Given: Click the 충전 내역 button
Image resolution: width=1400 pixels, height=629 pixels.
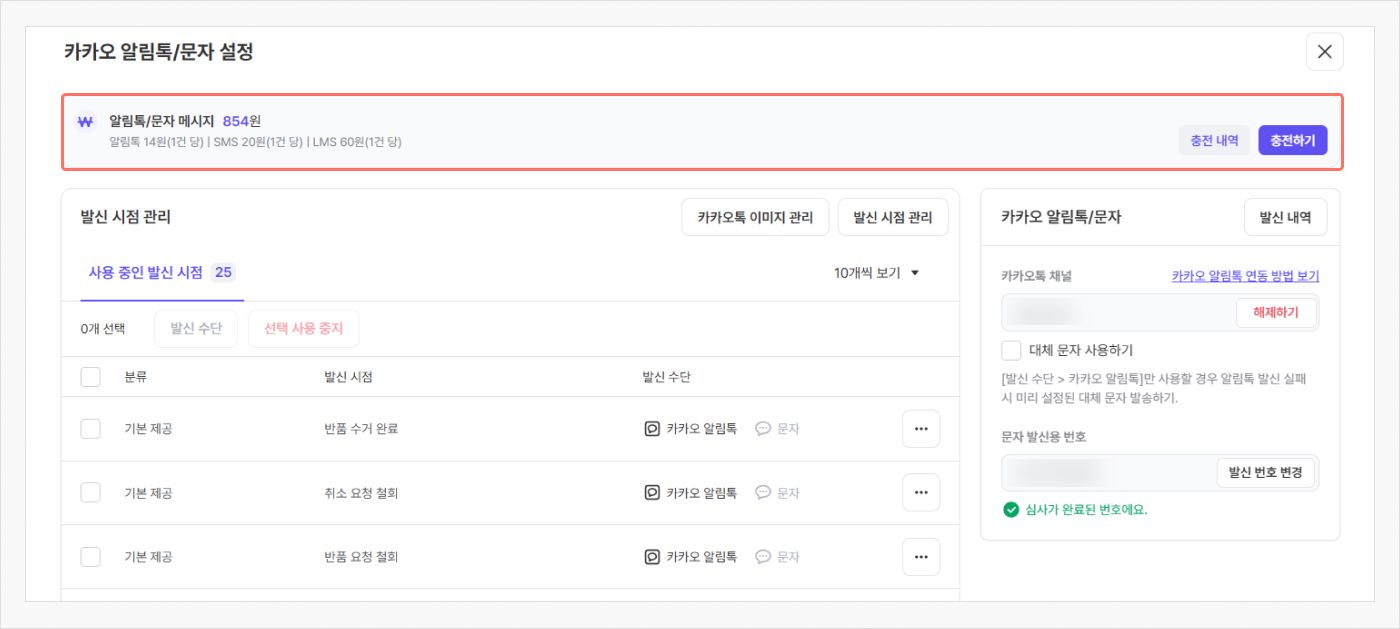Looking at the screenshot, I should pyautogui.click(x=1214, y=141).
